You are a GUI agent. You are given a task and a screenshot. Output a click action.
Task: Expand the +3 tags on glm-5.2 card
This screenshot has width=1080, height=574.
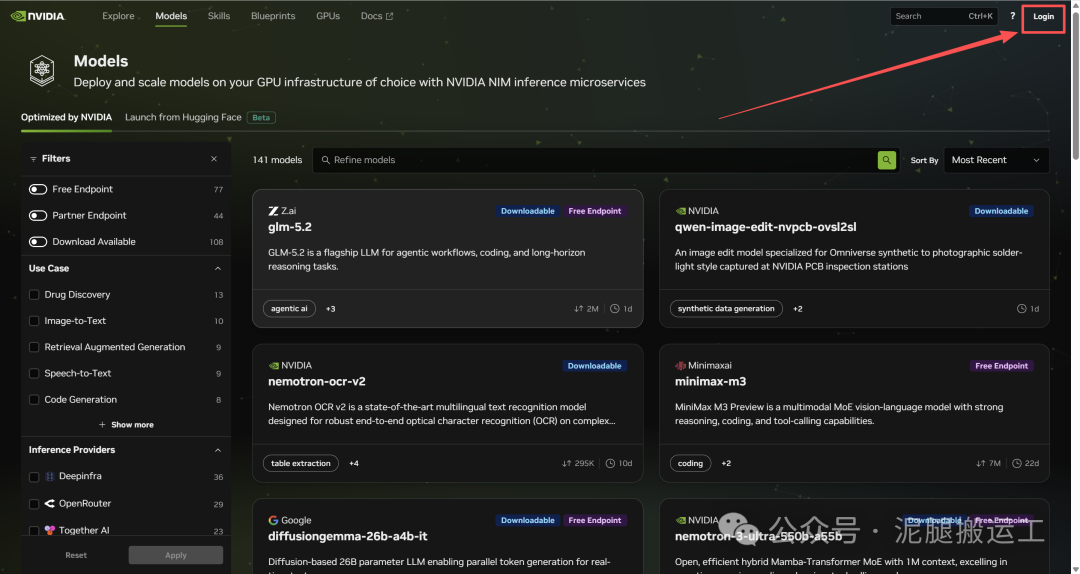pos(331,309)
